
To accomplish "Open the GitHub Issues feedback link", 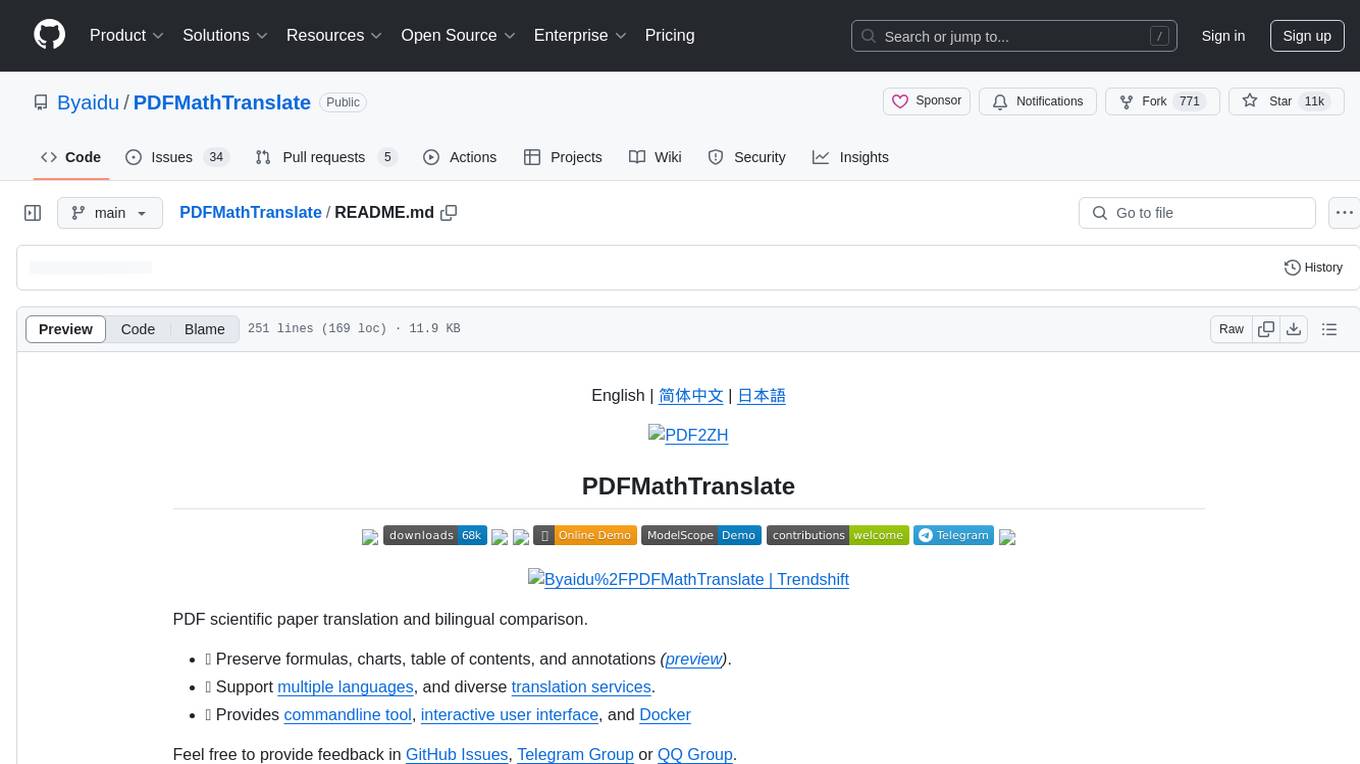I will pos(457,754).
